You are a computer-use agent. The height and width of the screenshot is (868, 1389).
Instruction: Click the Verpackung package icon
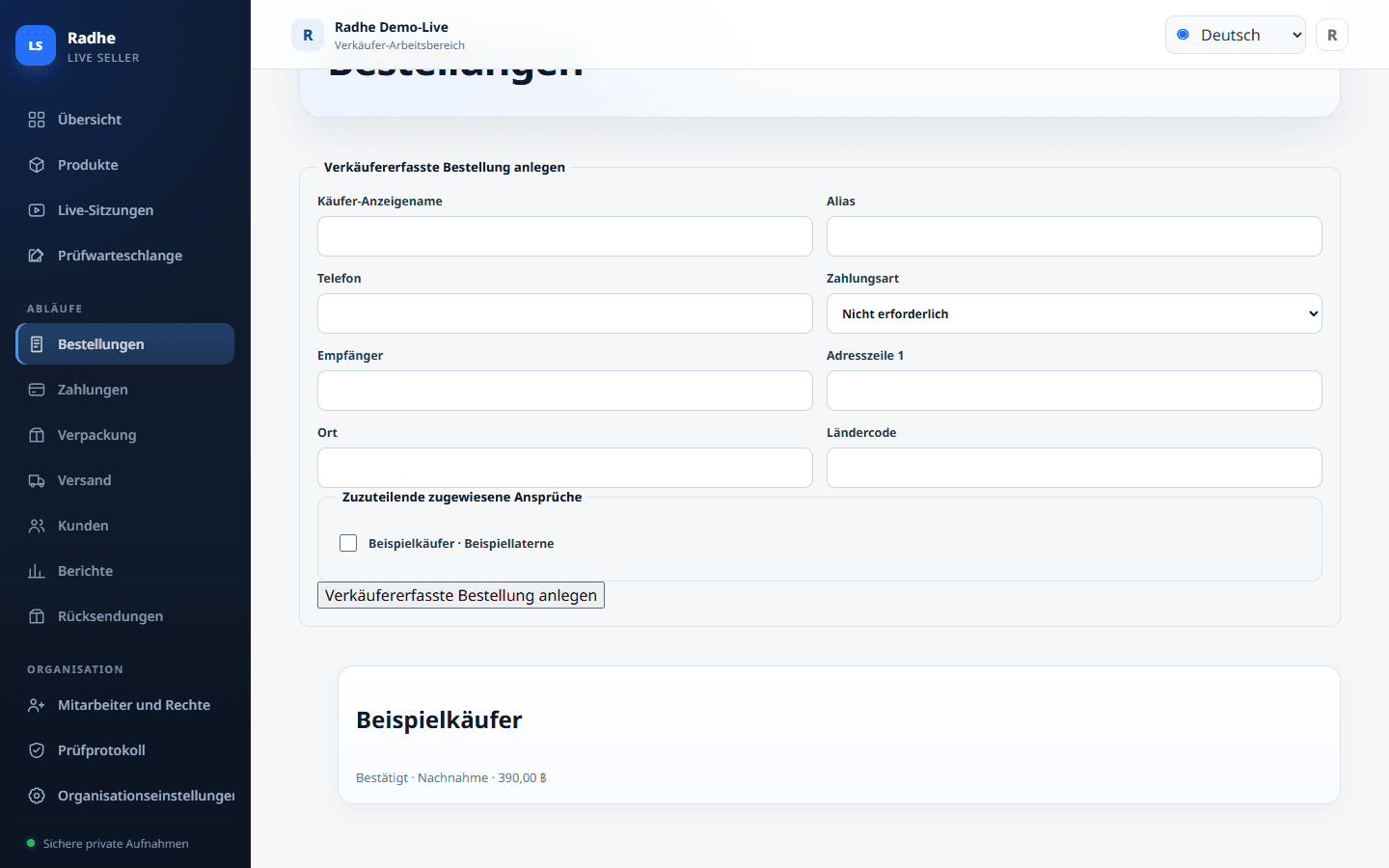point(37,435)
